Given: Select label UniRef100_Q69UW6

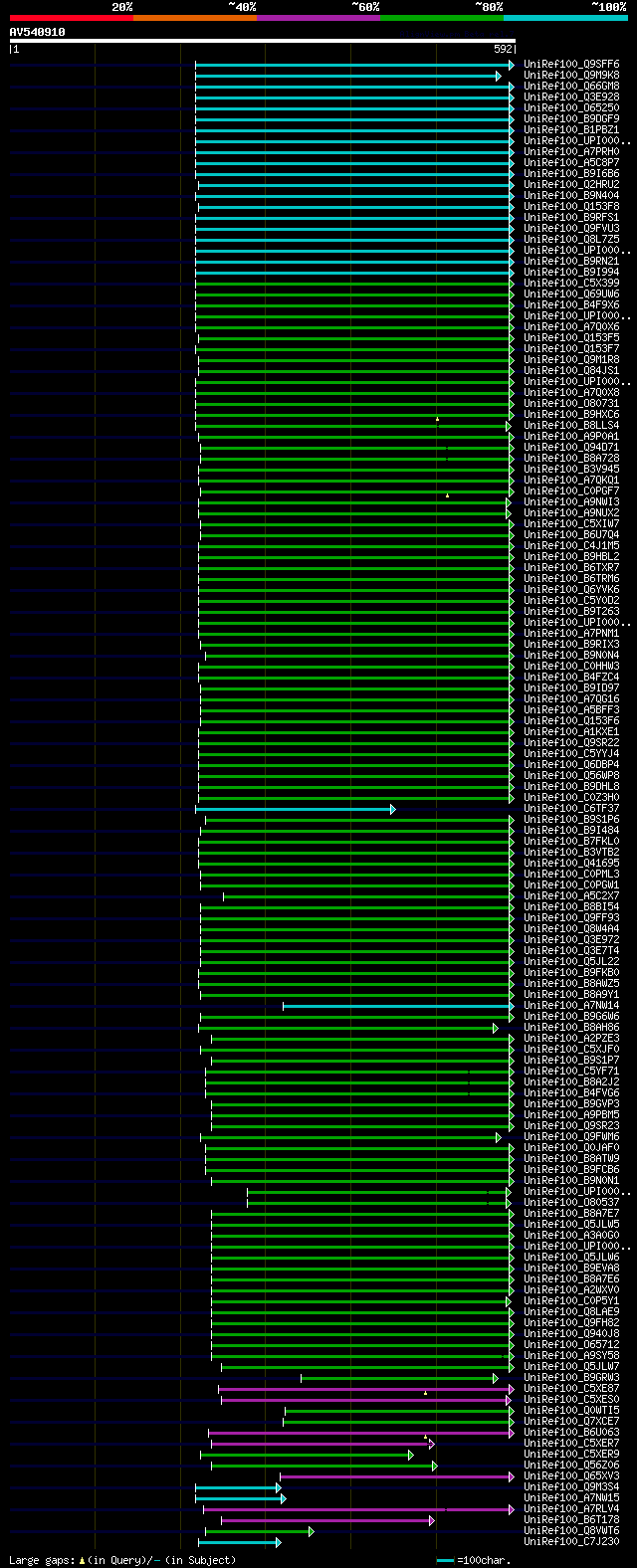Looking at the screenshot, I should point(570,294).
